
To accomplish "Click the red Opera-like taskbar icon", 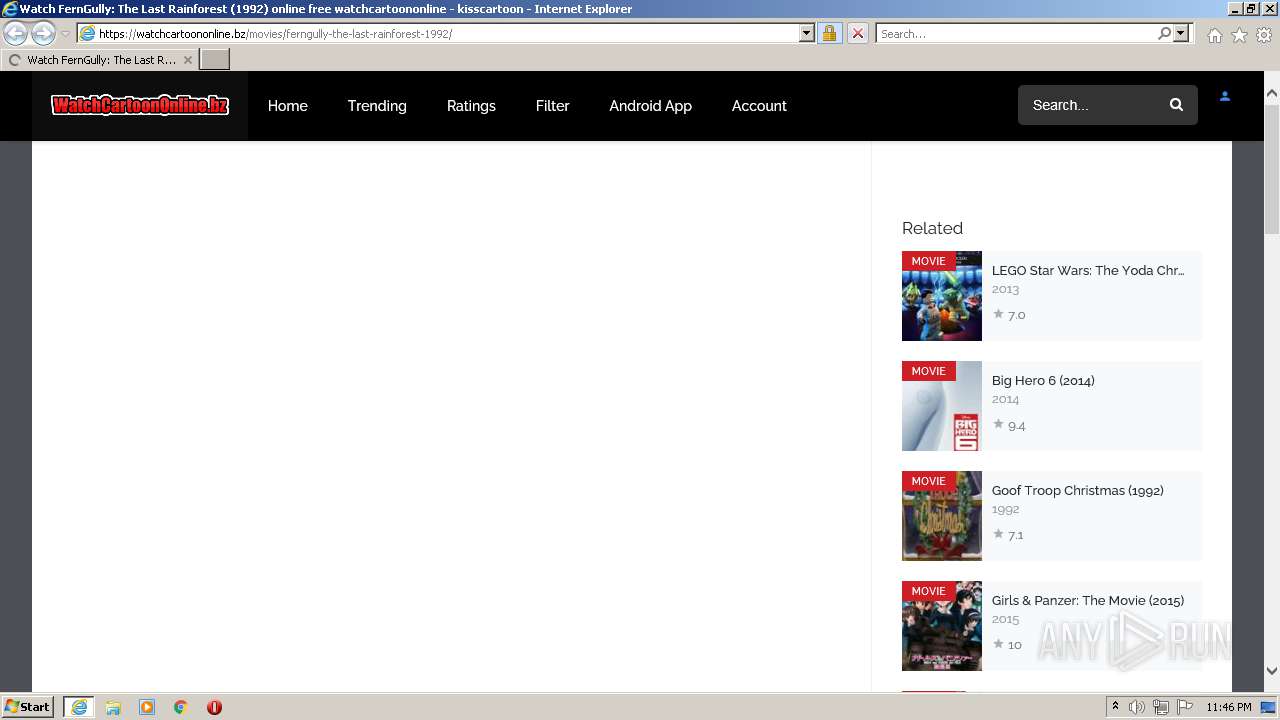I will point(214,707).
